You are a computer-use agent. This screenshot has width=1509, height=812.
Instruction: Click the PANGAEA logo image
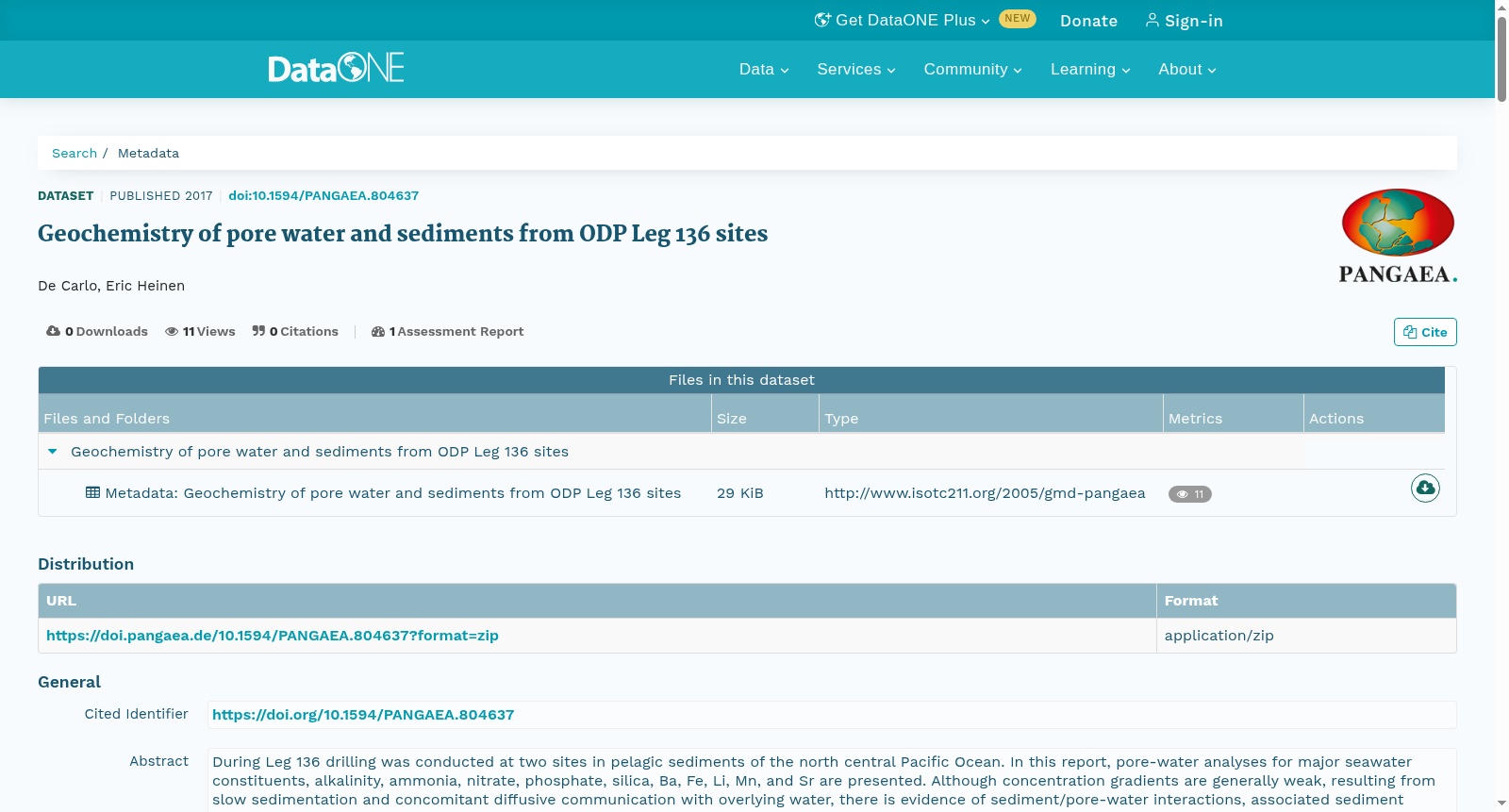[1398, 236]
